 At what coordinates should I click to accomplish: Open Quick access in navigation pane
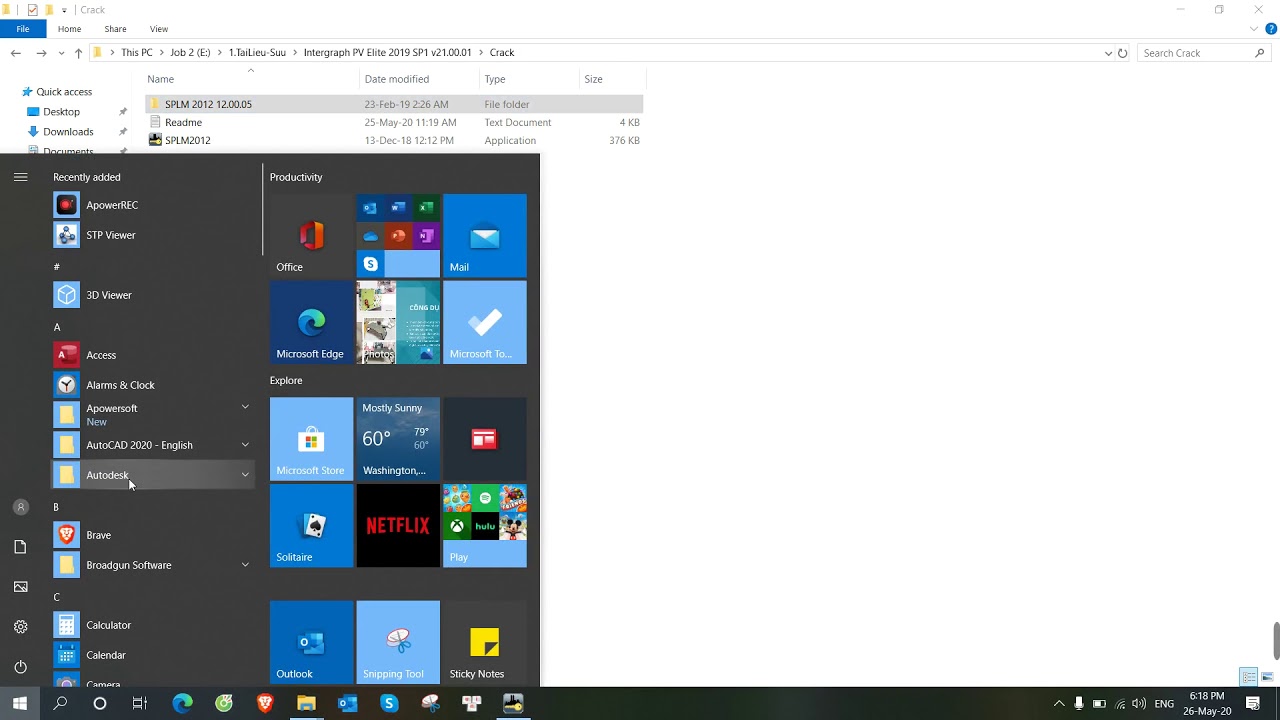tap(64, 92)
